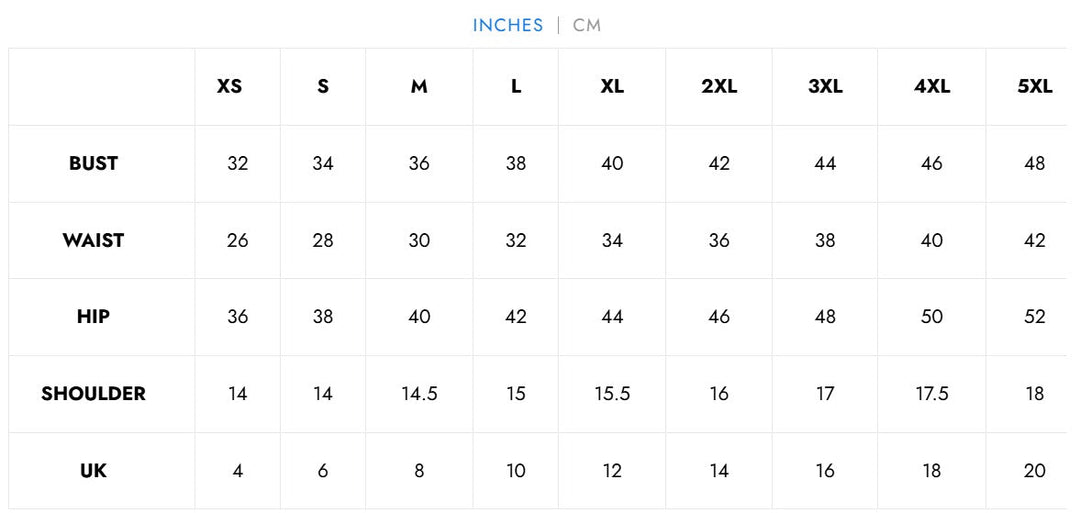
Task: Select the INCHES unit tab
Action: pos(508,25)
